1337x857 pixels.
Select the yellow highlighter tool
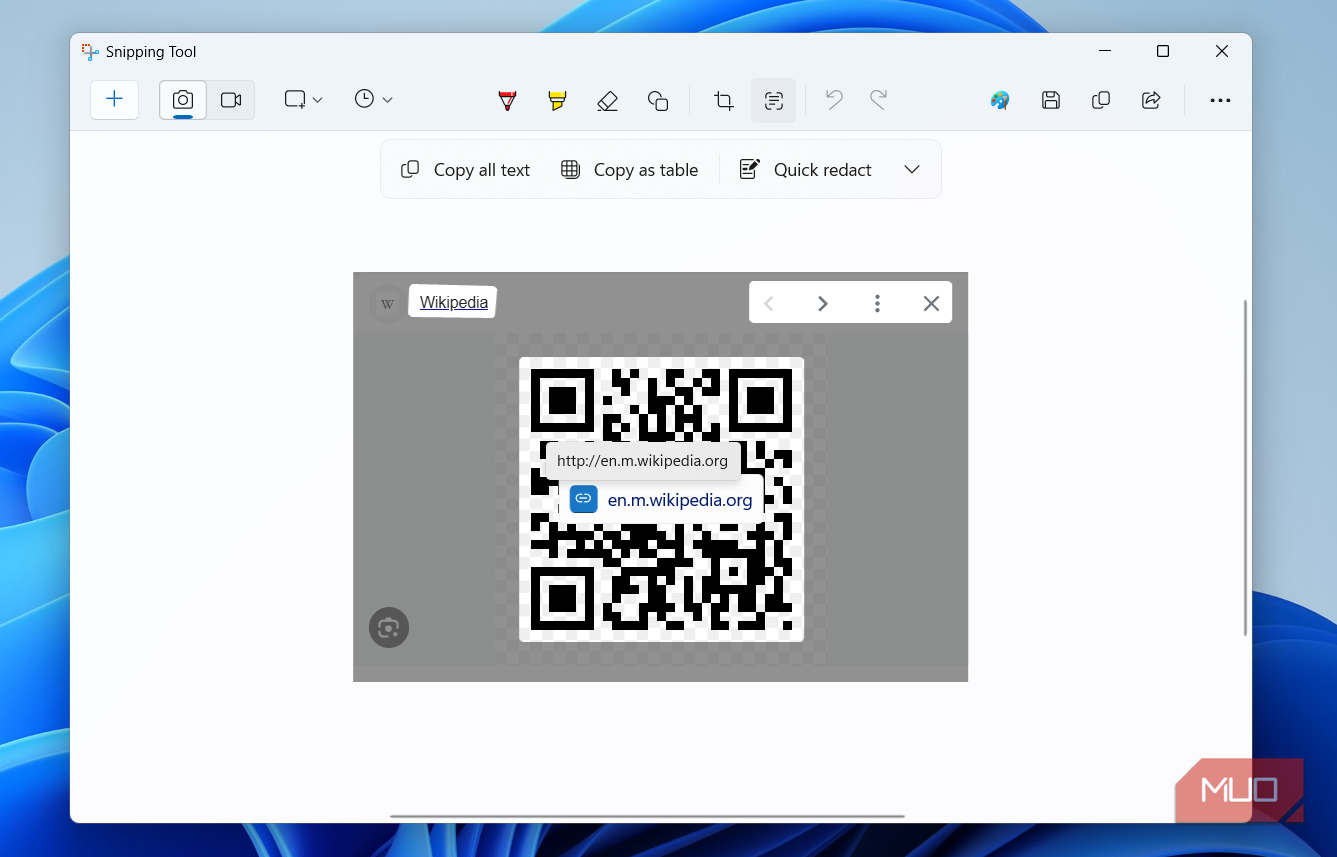click(x=557, y=100)
